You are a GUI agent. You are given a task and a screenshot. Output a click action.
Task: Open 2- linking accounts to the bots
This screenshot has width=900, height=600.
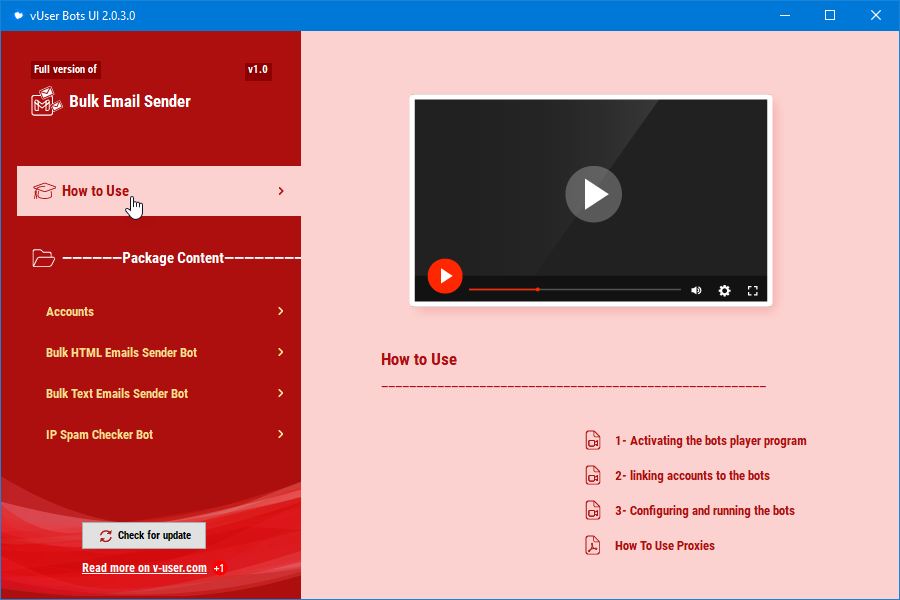click(692, 475)
